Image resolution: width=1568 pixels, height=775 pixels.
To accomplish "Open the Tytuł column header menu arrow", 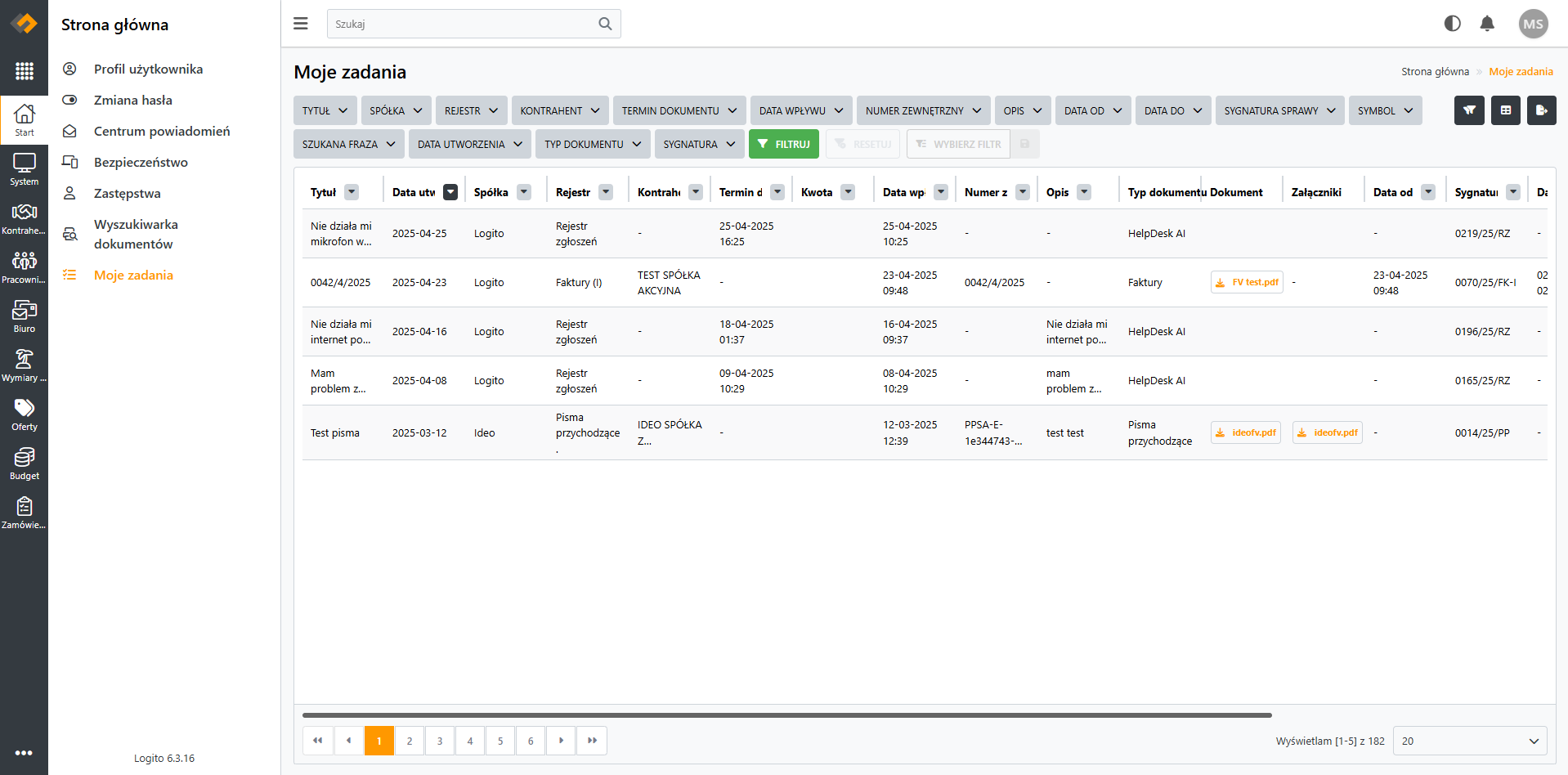I will [x=352, y=192].
